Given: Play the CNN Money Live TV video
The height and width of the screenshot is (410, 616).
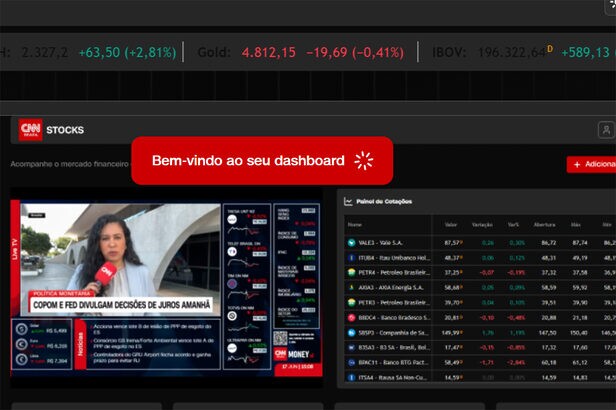Looking at the screenshot, I should (x=166, y=288).
